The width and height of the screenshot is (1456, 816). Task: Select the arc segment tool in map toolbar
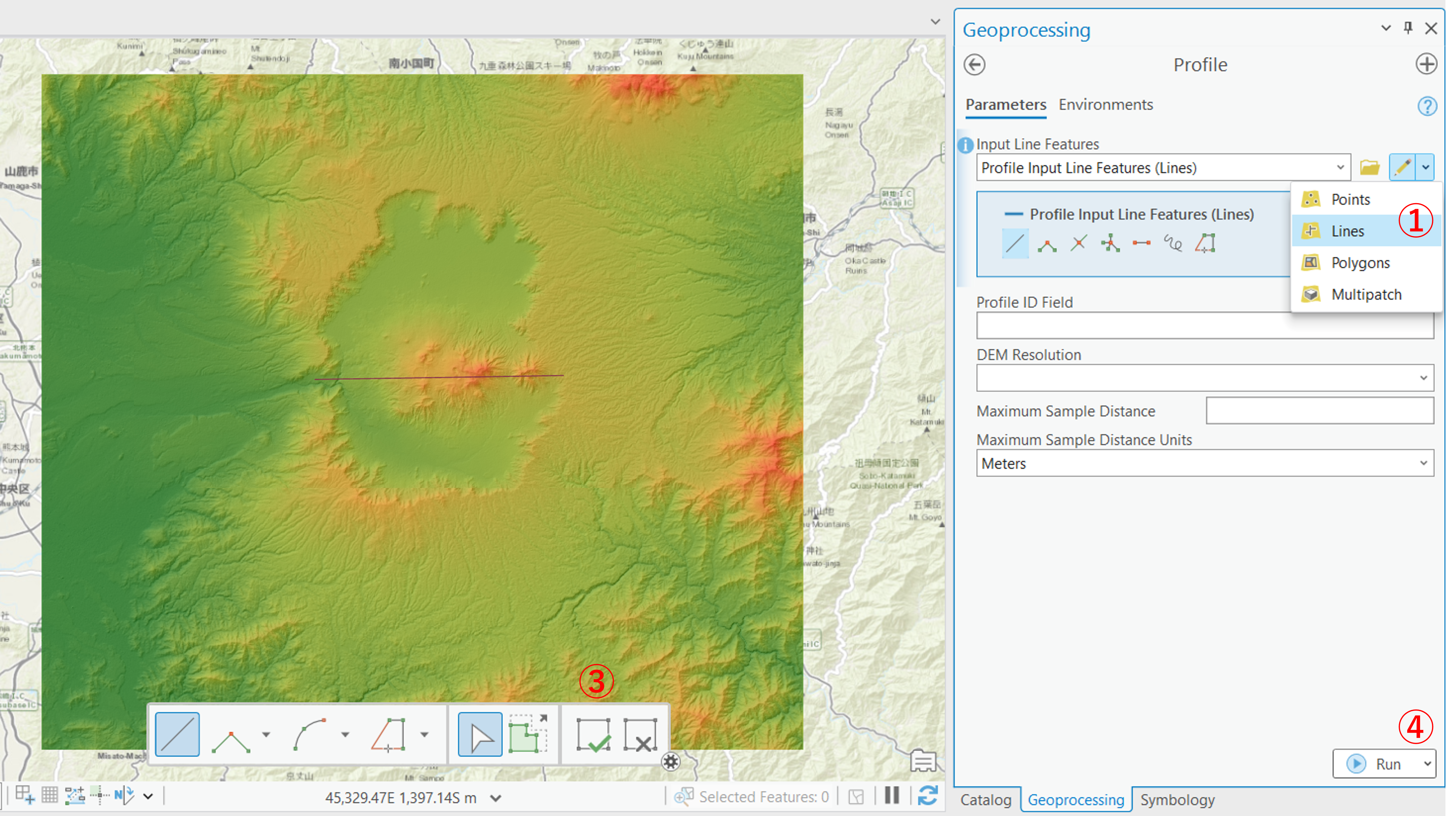point(310,735)
